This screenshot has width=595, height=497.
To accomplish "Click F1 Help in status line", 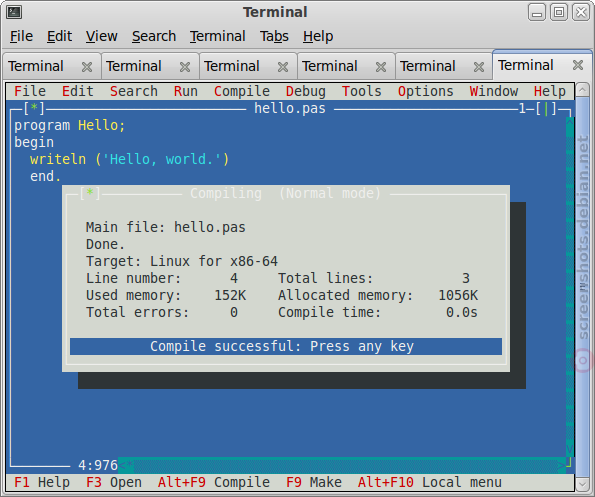I will coord(42,482).
